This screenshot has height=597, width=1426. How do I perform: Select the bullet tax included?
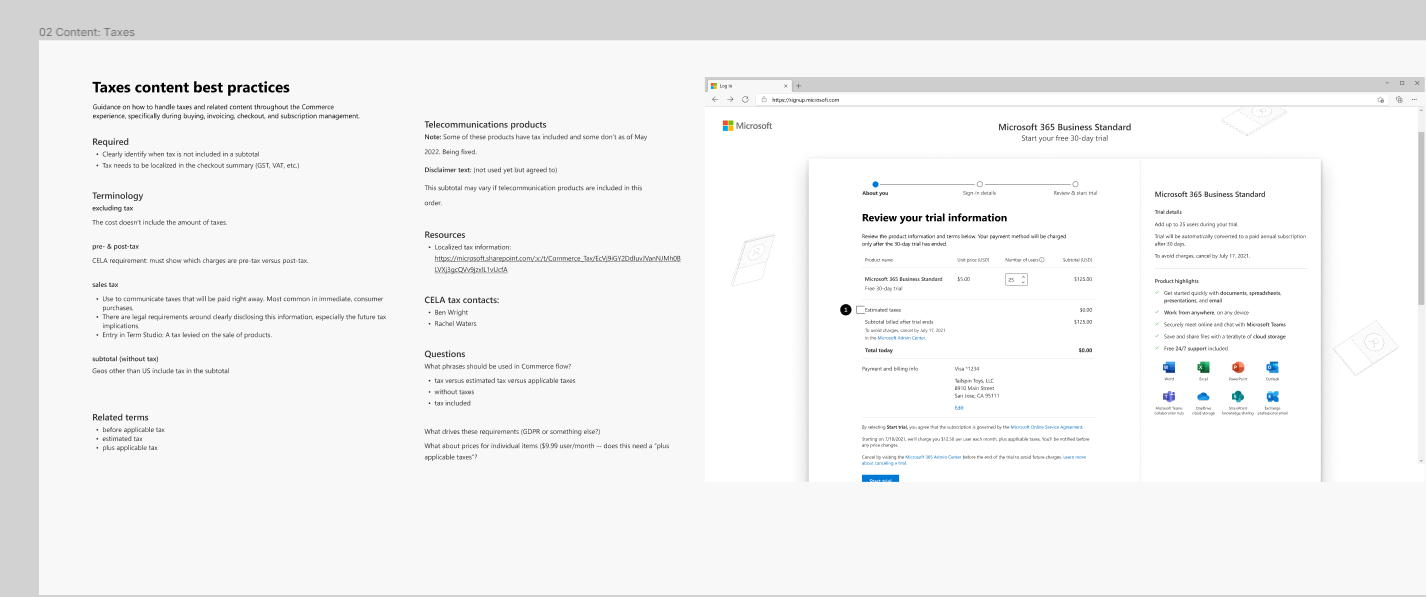[x=452, y=403]
